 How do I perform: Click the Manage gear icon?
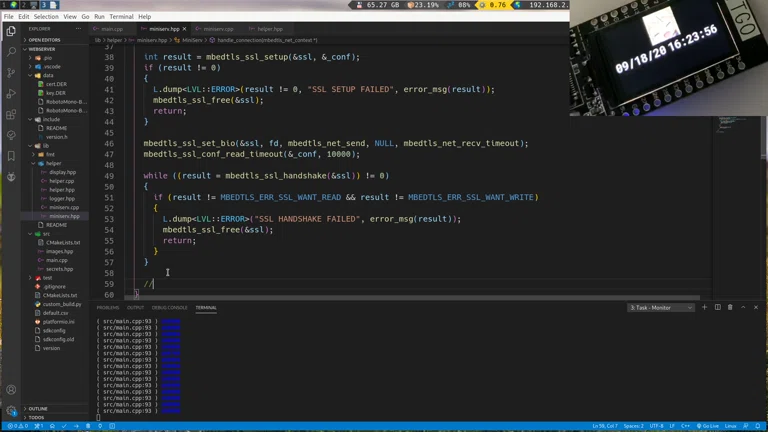pyautogui.click(x=11, y=410)
